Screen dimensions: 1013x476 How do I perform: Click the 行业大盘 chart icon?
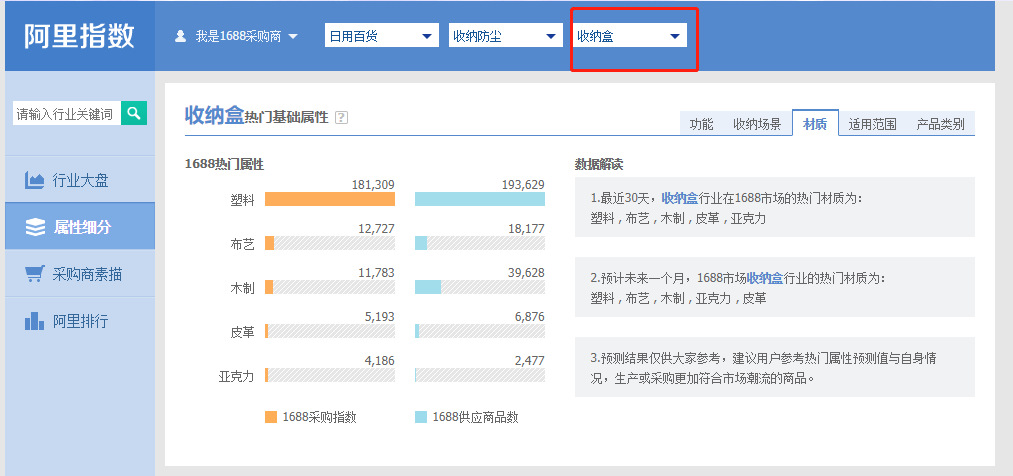click(x=34, y=180)
